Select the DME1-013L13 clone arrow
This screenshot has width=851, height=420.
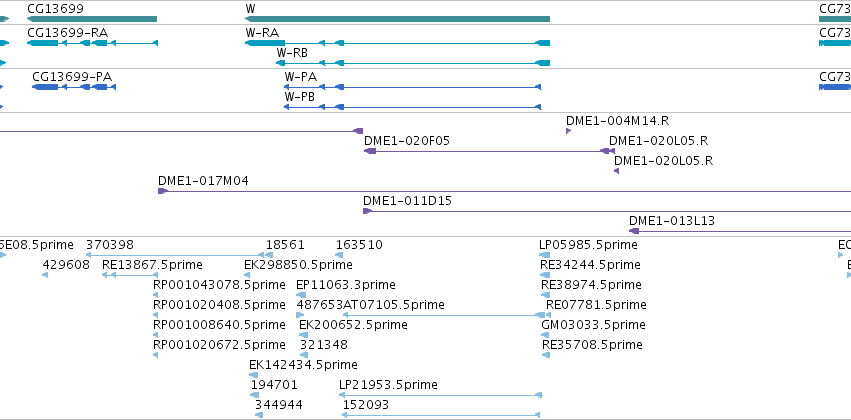(740, 231)
